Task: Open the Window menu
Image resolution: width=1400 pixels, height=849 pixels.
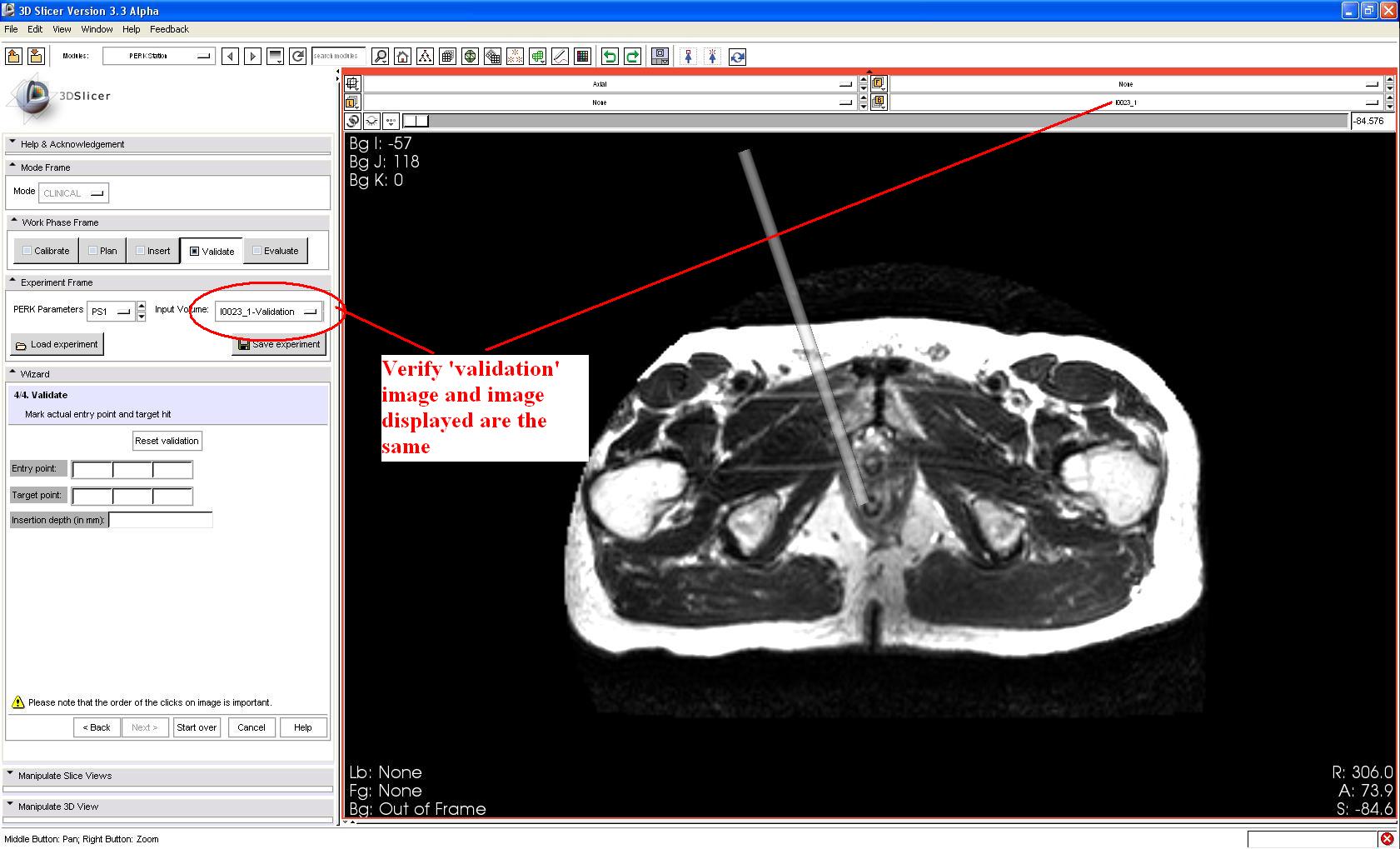Action: pyautogui.click(x=97, y=29)
